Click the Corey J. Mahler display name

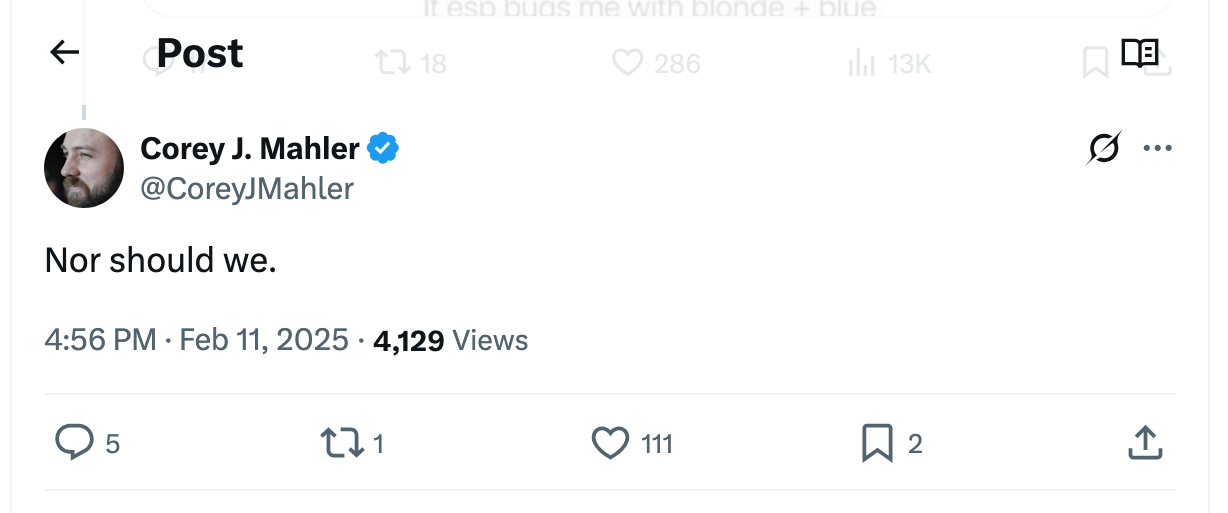(250, 149)
